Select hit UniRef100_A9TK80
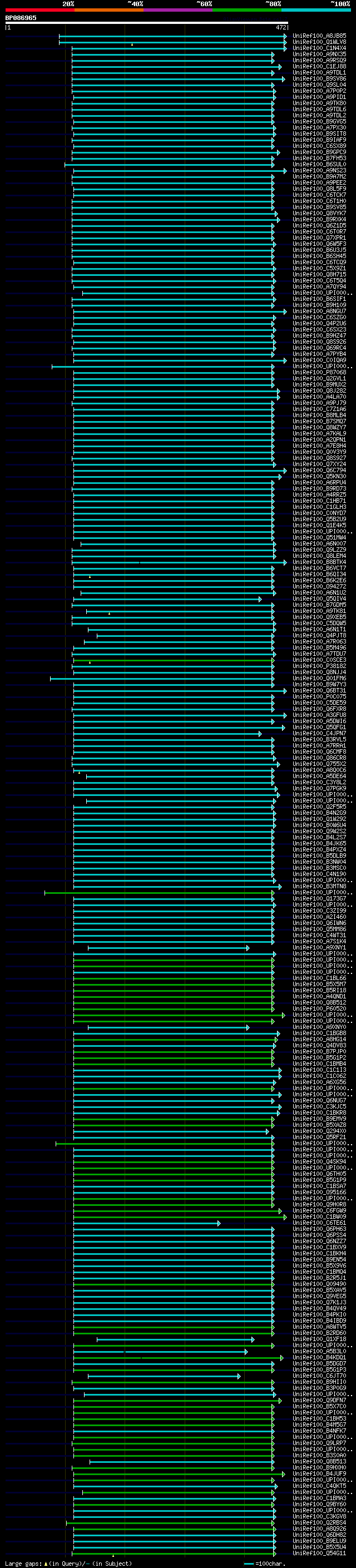356x1568 pixels. (319, 103)
